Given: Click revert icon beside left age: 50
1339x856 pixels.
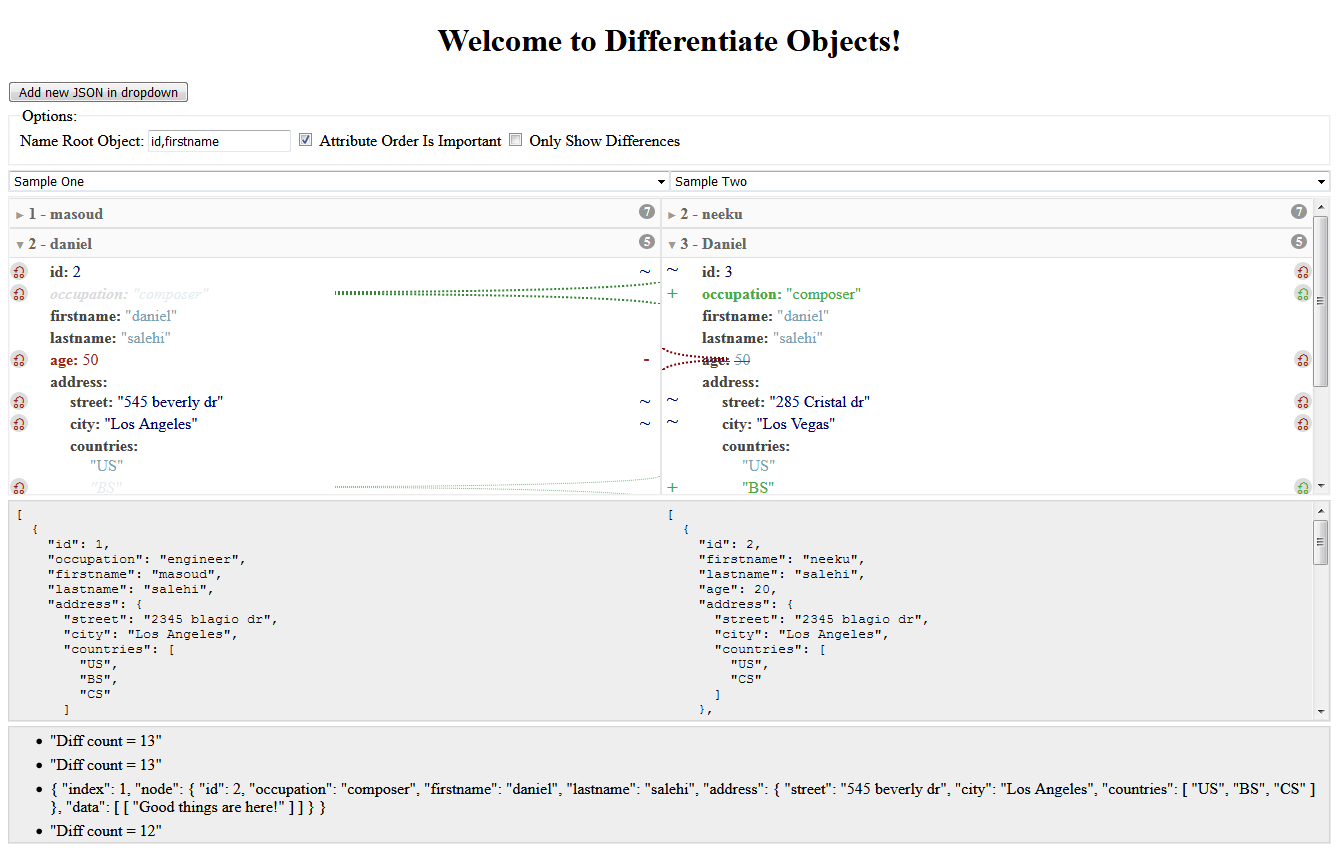Looking at the screenshot, I should click(19, 360).
